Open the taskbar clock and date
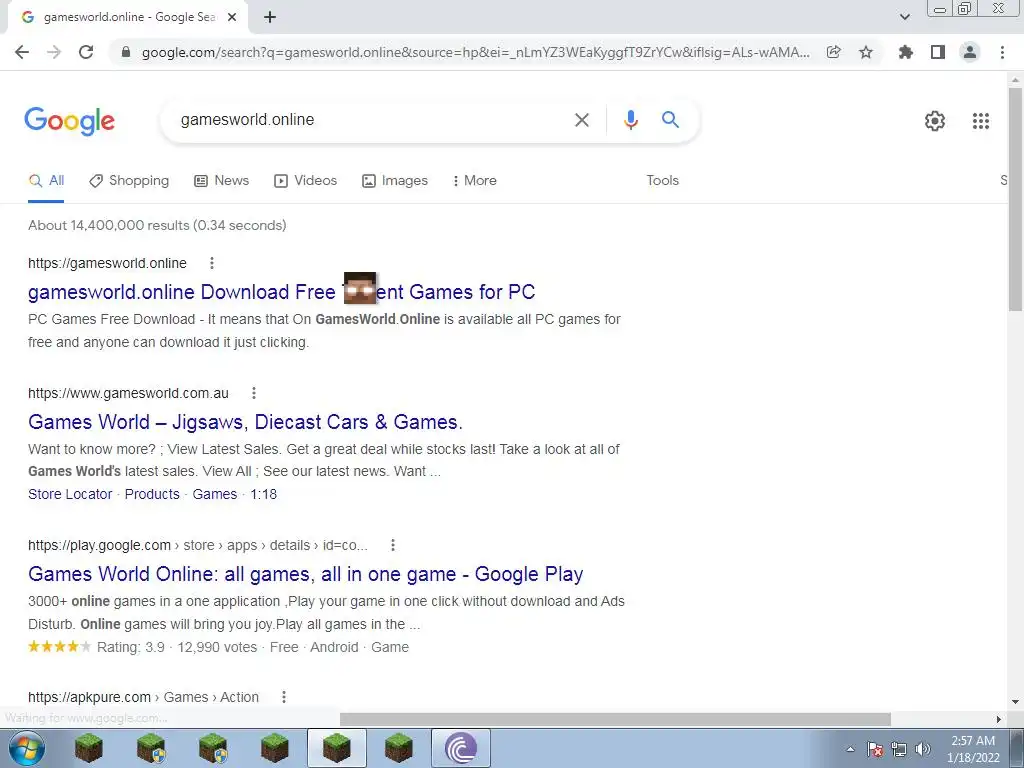 (x=973, y=749)
